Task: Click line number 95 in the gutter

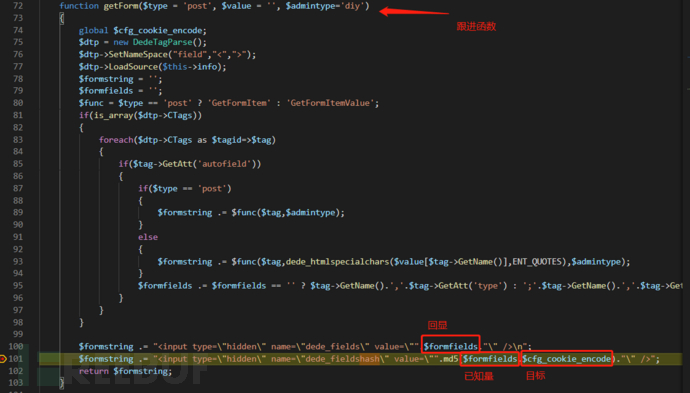Action: (x=18, y=286)
